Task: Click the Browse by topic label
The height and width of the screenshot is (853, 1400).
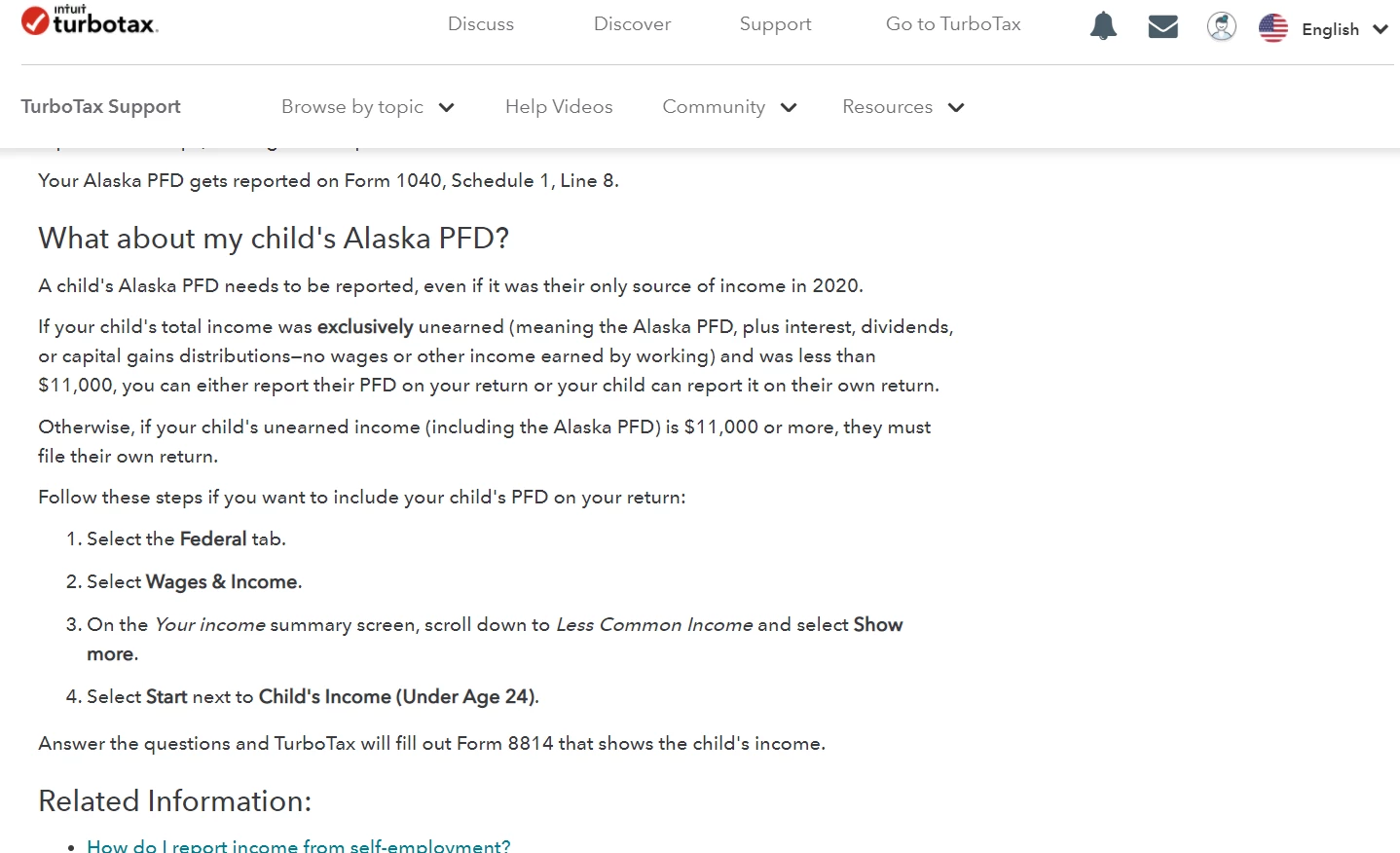Action: 352,107
